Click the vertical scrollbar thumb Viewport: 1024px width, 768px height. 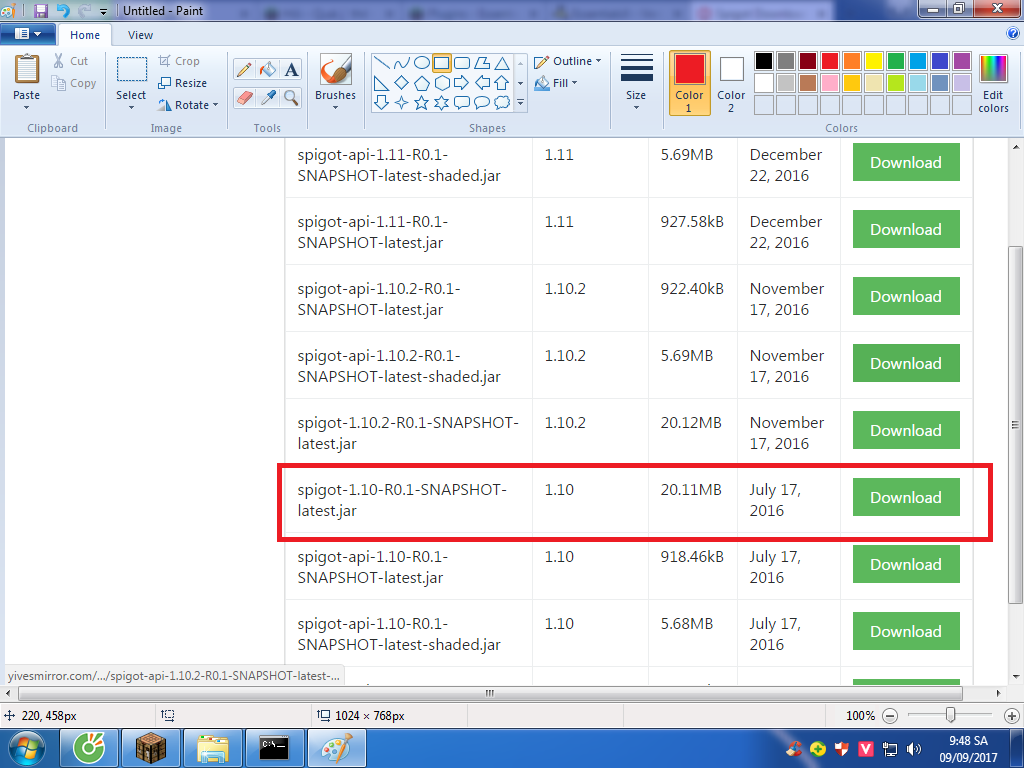pyautogui.click(x=1015, y=424)
